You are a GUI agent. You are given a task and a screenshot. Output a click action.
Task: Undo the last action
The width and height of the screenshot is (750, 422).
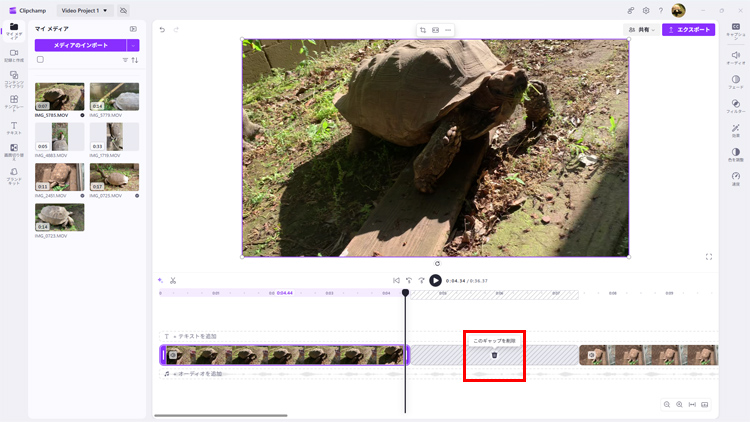click(163, 30)
